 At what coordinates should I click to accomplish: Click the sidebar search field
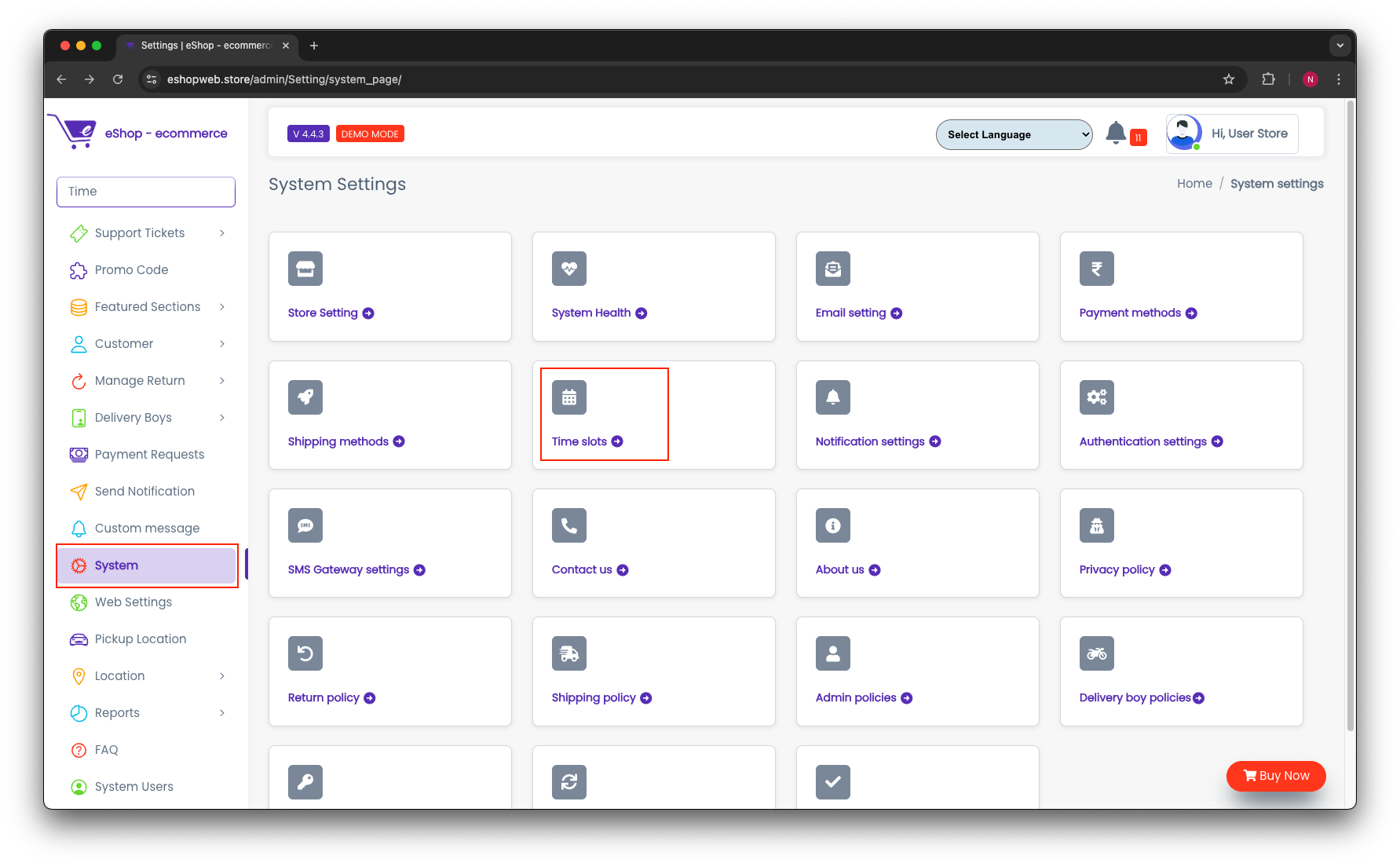click(x=146, y=192)
